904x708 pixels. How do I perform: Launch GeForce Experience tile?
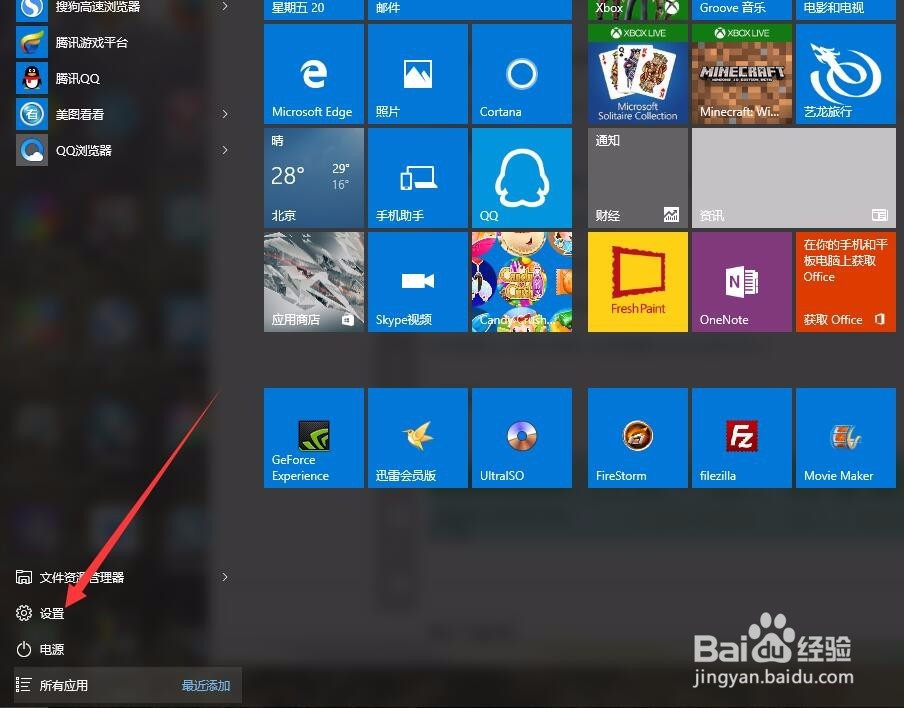tap(314, 438)
